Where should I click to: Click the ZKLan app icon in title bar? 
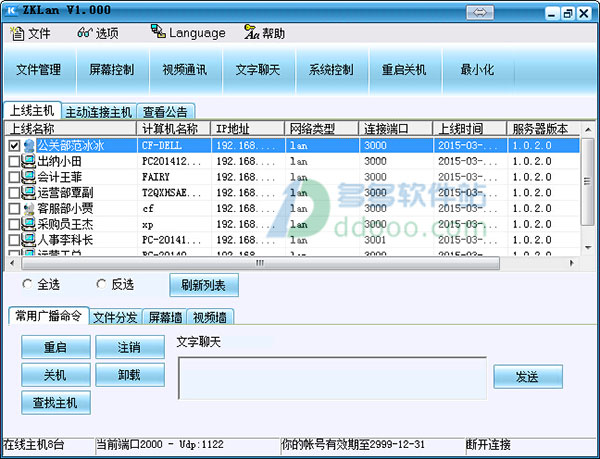tap(11, 11)
